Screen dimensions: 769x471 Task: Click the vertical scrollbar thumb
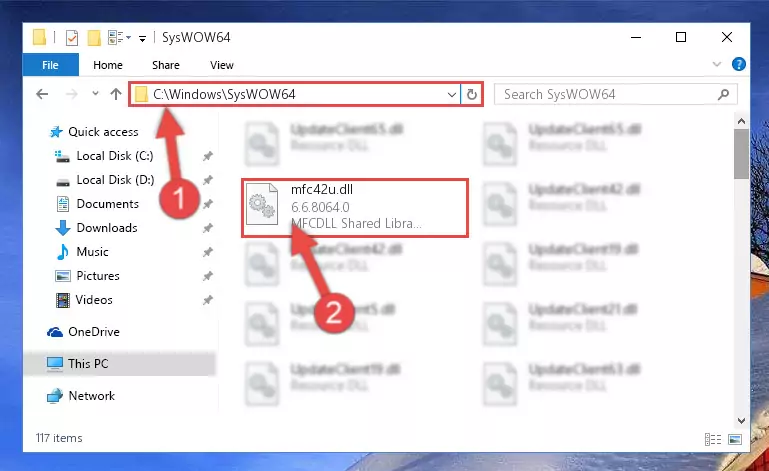pos(741,154)
